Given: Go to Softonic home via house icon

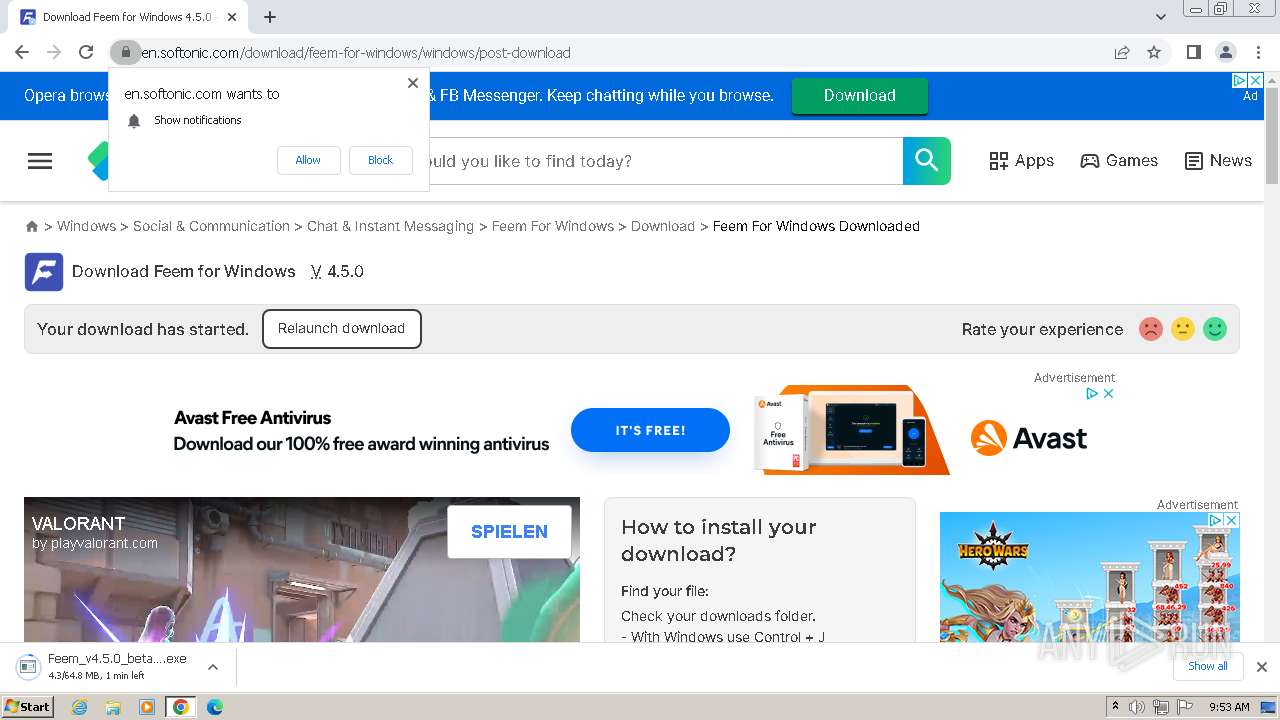Looking at the screenshot, I should 32,227.
